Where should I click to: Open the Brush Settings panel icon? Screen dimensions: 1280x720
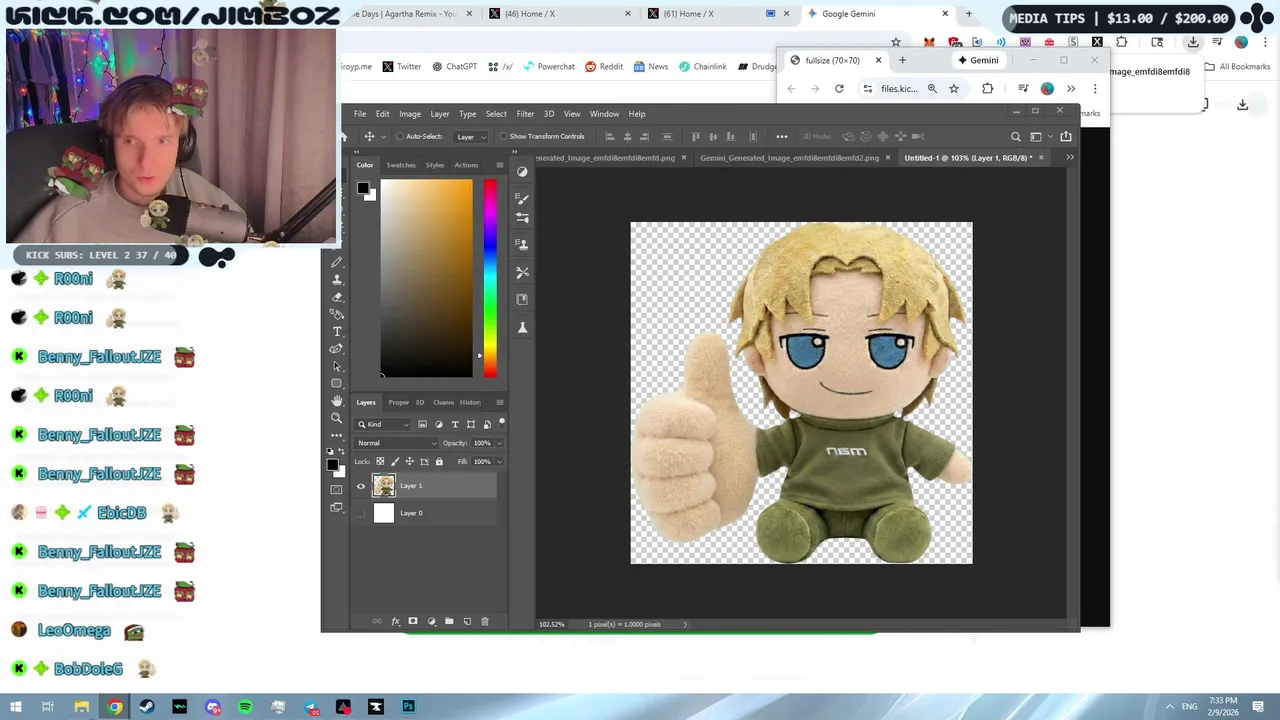coord(522,217)
